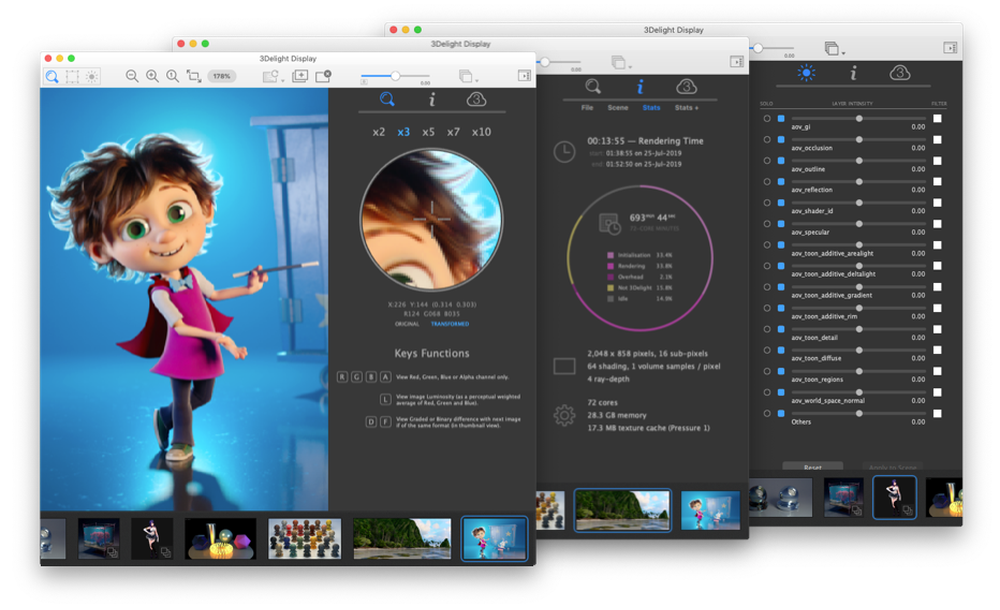This screenshot has height=610, width=1000.
Task: Check the filter box for aov_specular
Action: pos(938,224)
